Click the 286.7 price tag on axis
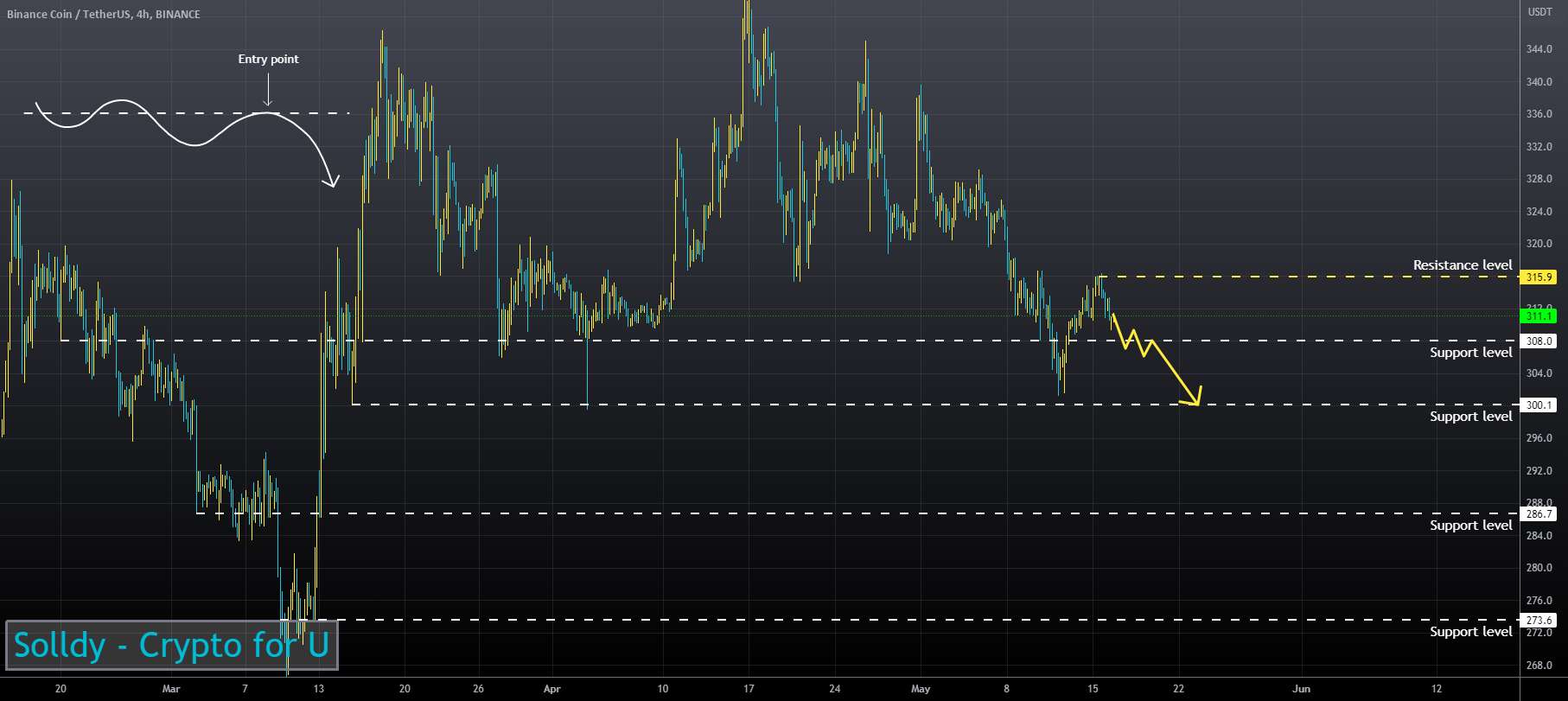The width and height of the screenshot is (1568, 701). tap(1539, 513)
